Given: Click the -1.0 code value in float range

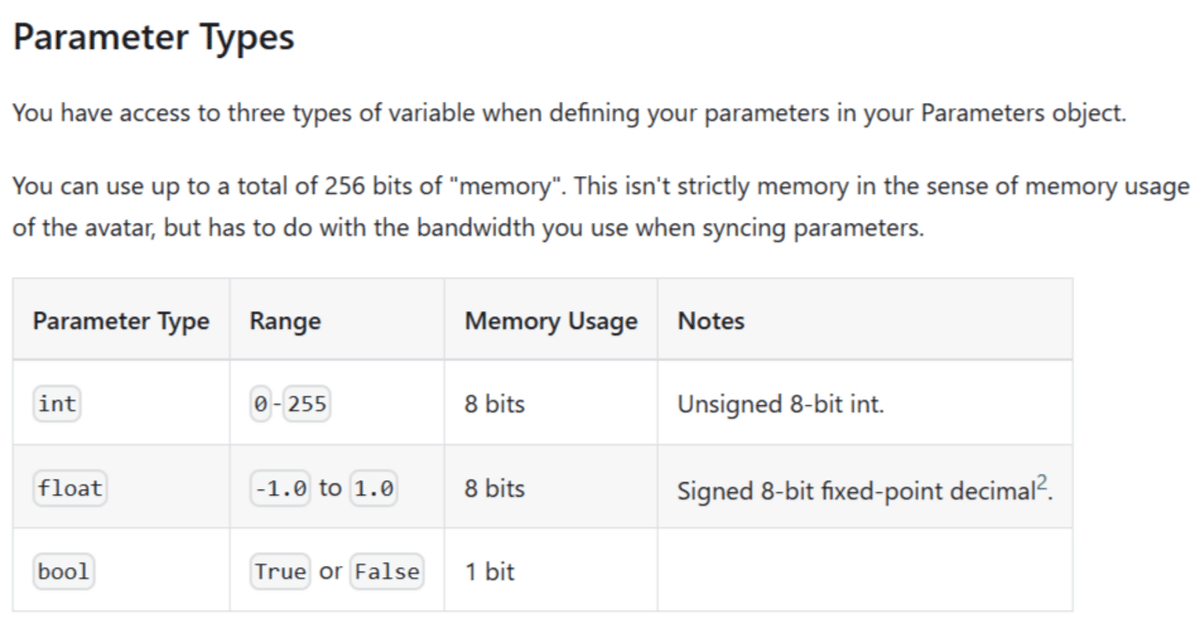Looking at the screenshot, I should click(281, 488).
